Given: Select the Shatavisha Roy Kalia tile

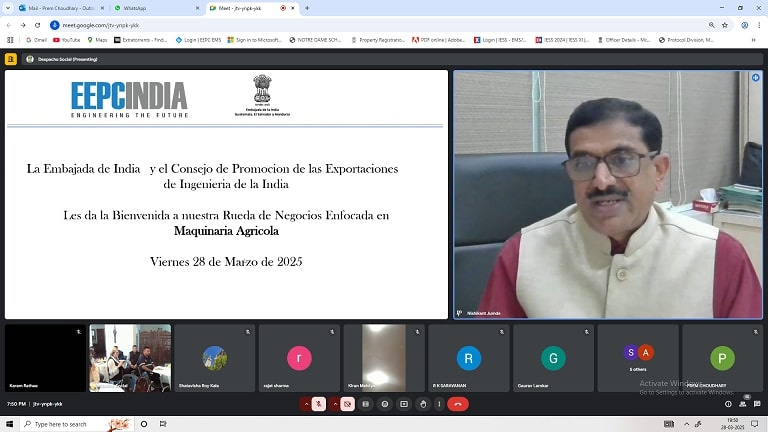Looking at the screenshot, I should click(x=215, y=358).
